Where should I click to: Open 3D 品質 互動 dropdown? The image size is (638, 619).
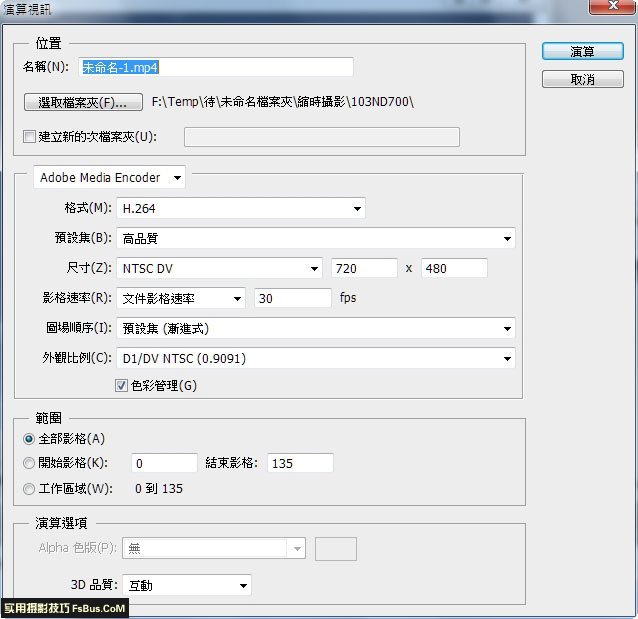coord(187,585)
